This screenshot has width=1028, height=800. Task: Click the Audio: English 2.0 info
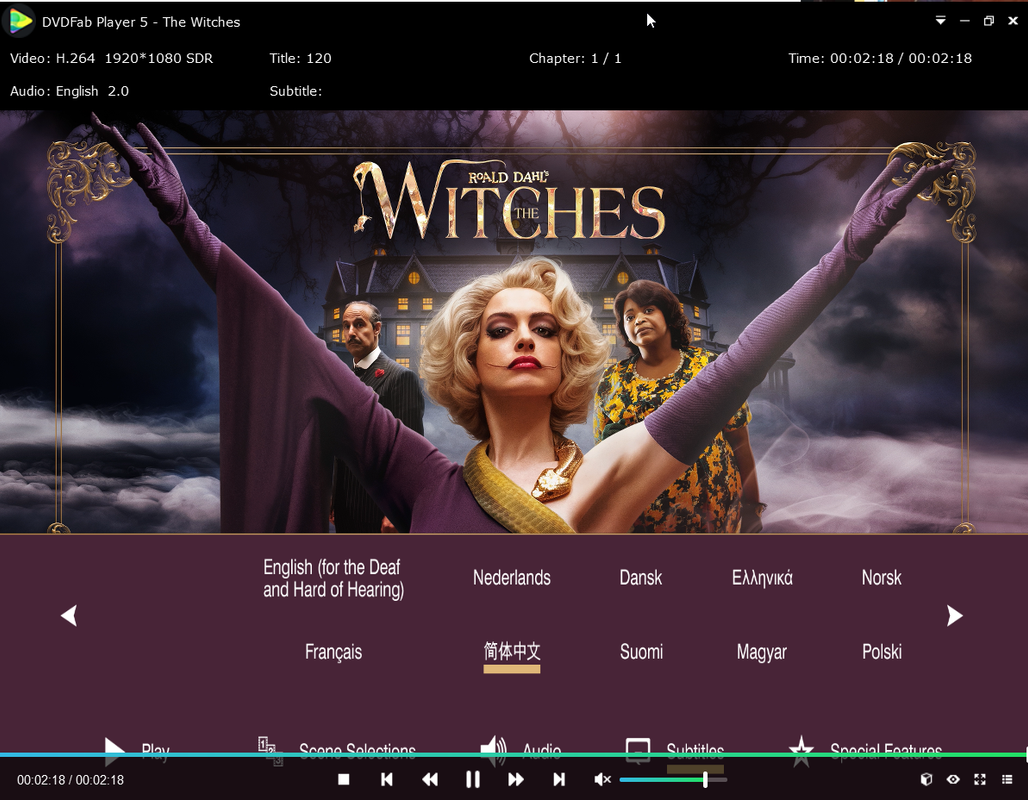(x=69, y=91)
